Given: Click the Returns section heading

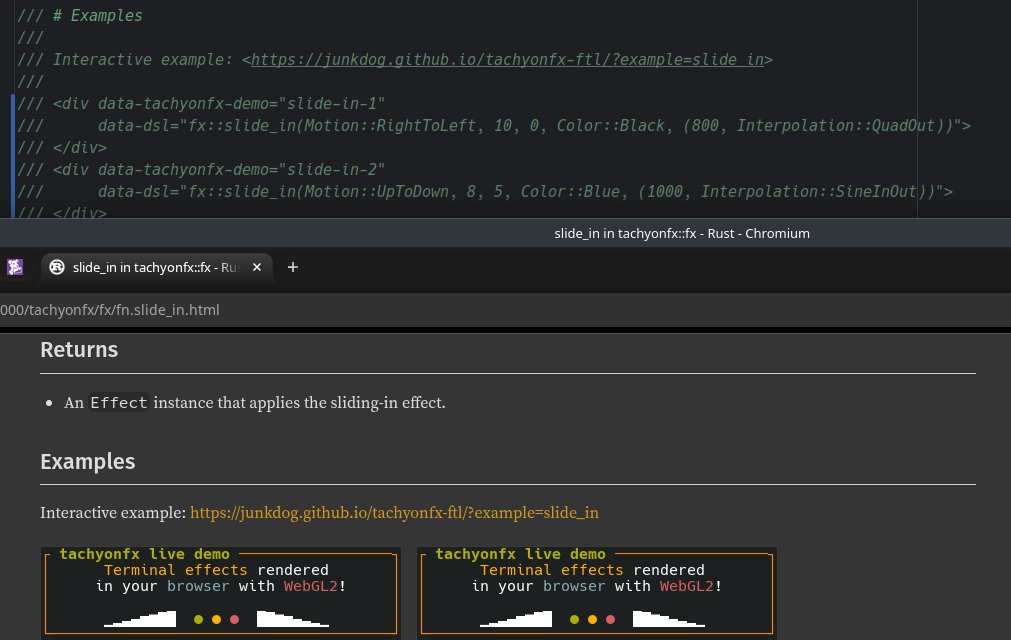Looking at the screenshot, I should pyautogui.click(x=79, y=349).
